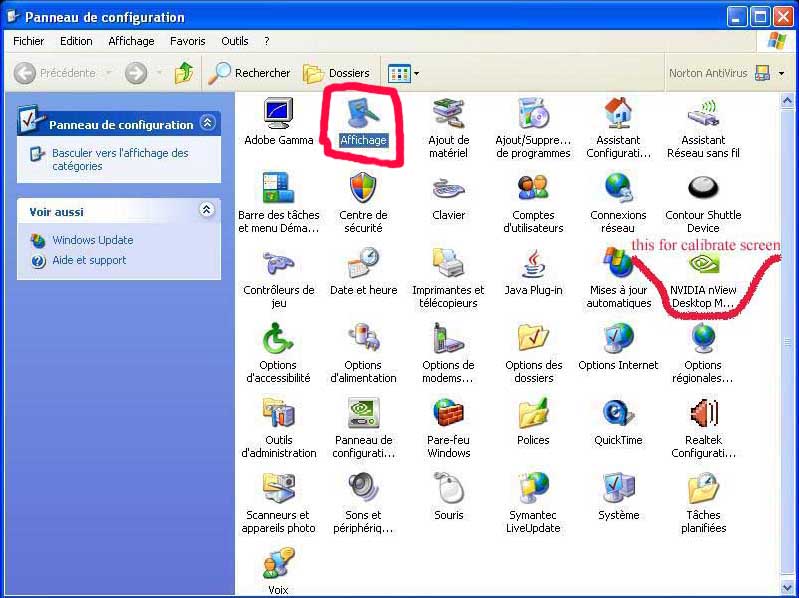Open Voix speech settings icon
The width and height of the screenshot is (799, 598).
[278, 571]
